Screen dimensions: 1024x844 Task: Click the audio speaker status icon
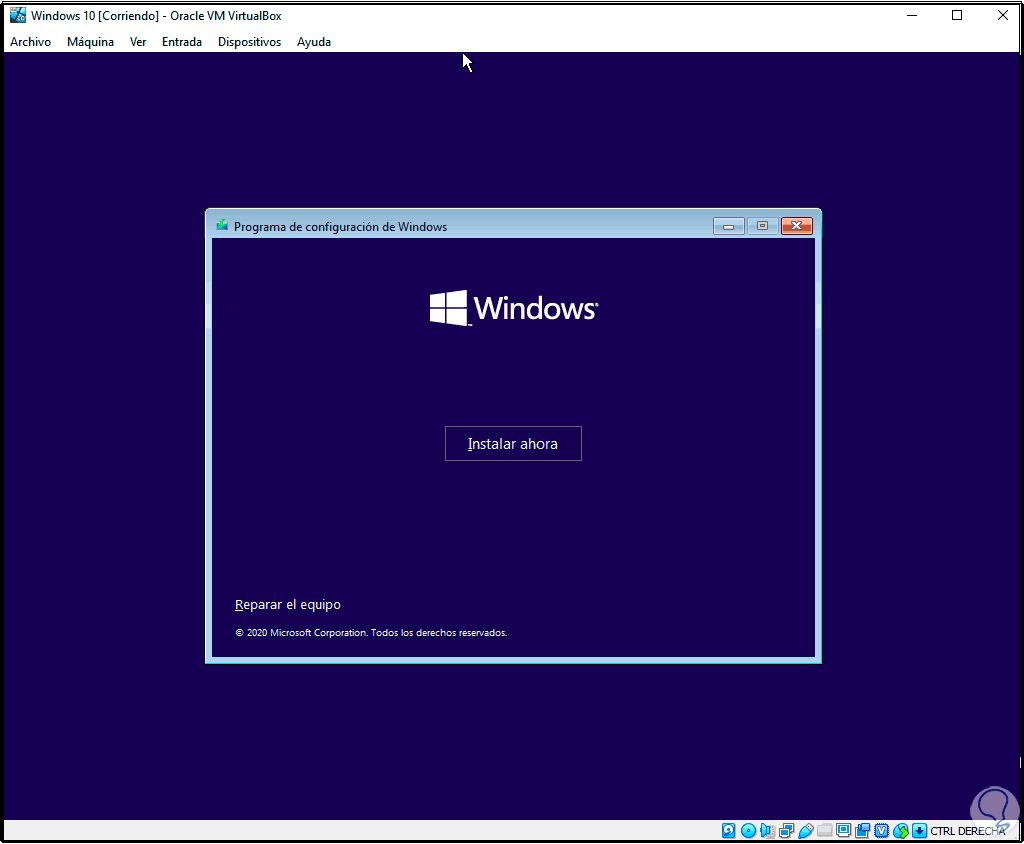[767, 830]
